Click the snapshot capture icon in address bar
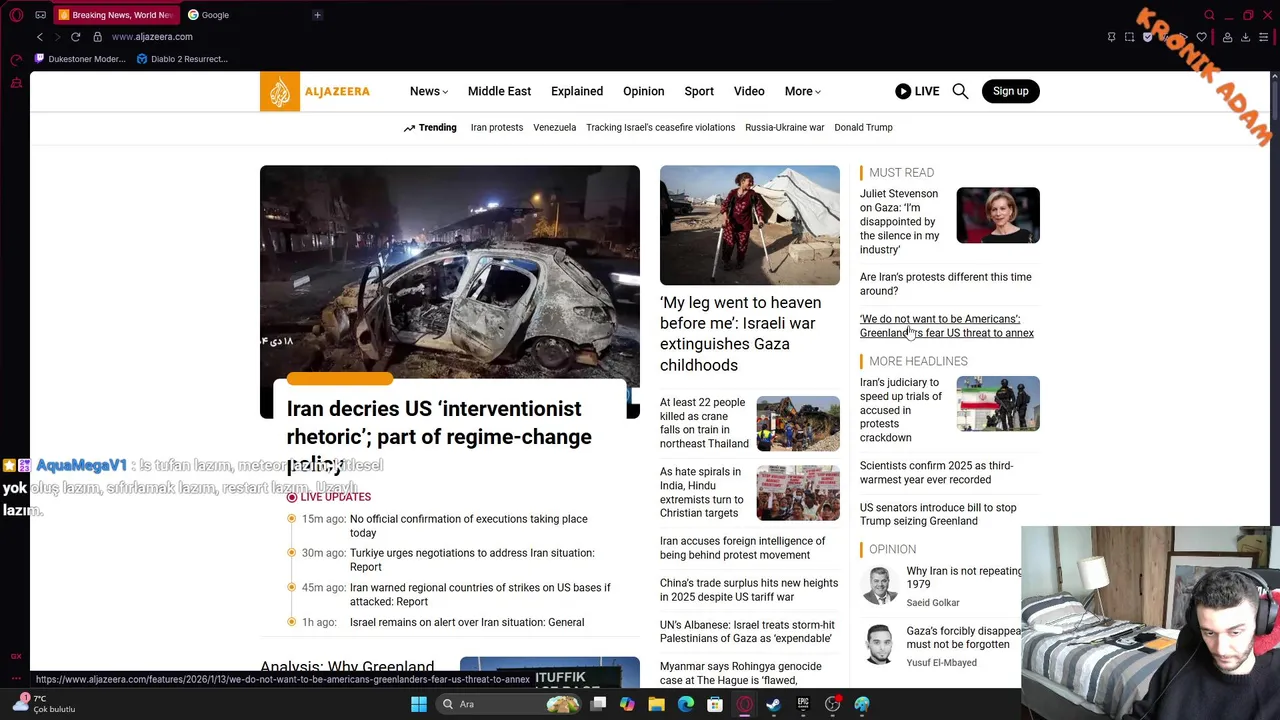Screen dimensions: 1280x720 [1129, 37]
